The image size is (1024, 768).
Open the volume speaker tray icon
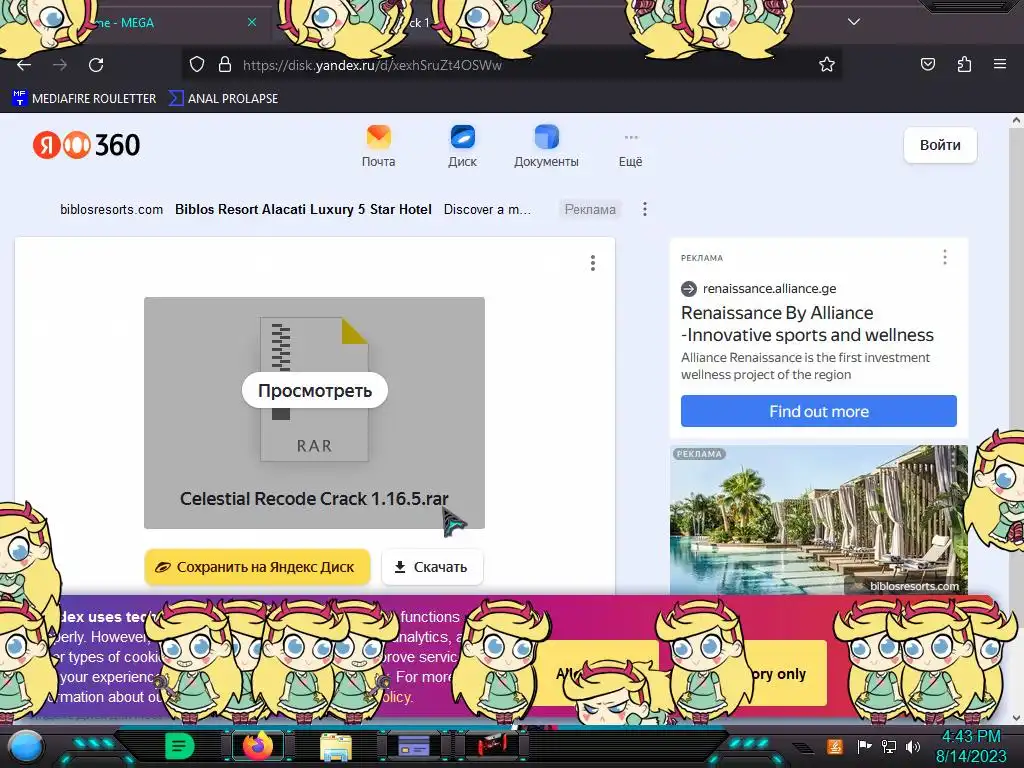[x=912, y=746]
